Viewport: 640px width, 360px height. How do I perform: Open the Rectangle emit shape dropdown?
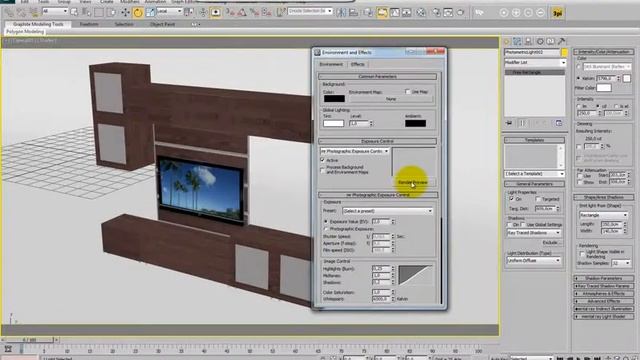point(603,215)
